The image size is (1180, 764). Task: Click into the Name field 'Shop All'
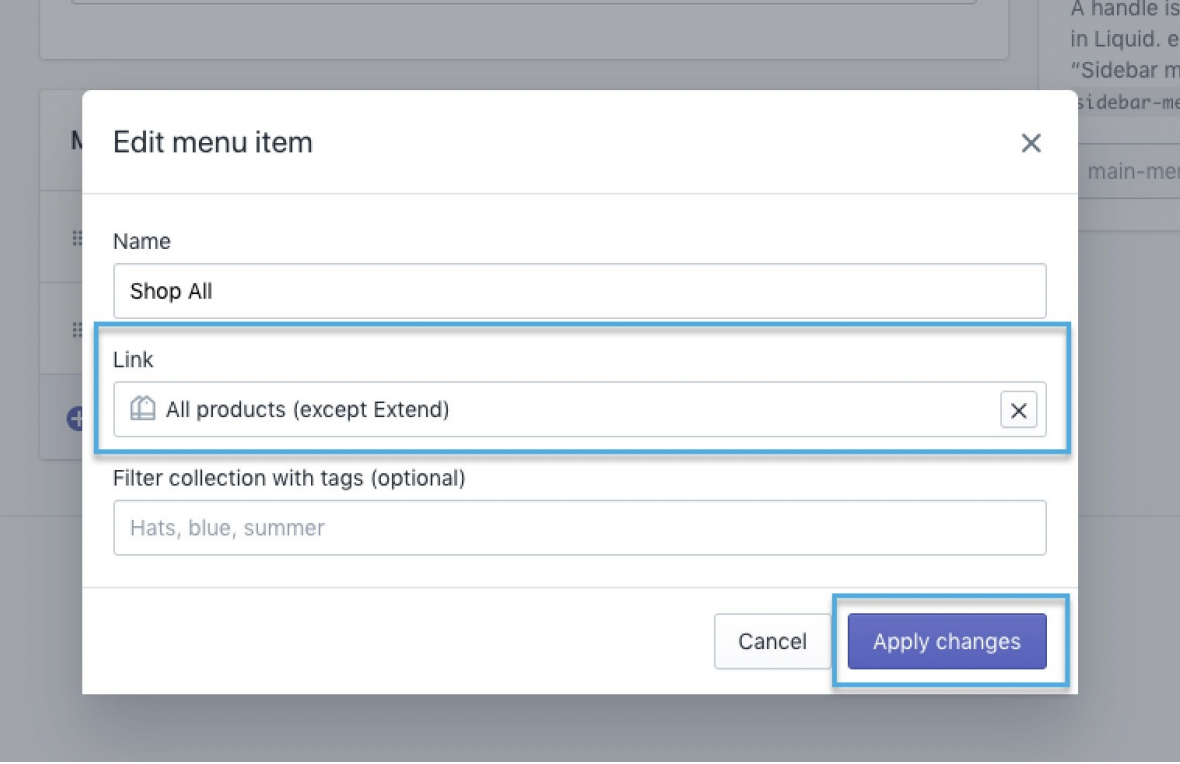pyautogui.click(x=580, y=291)
